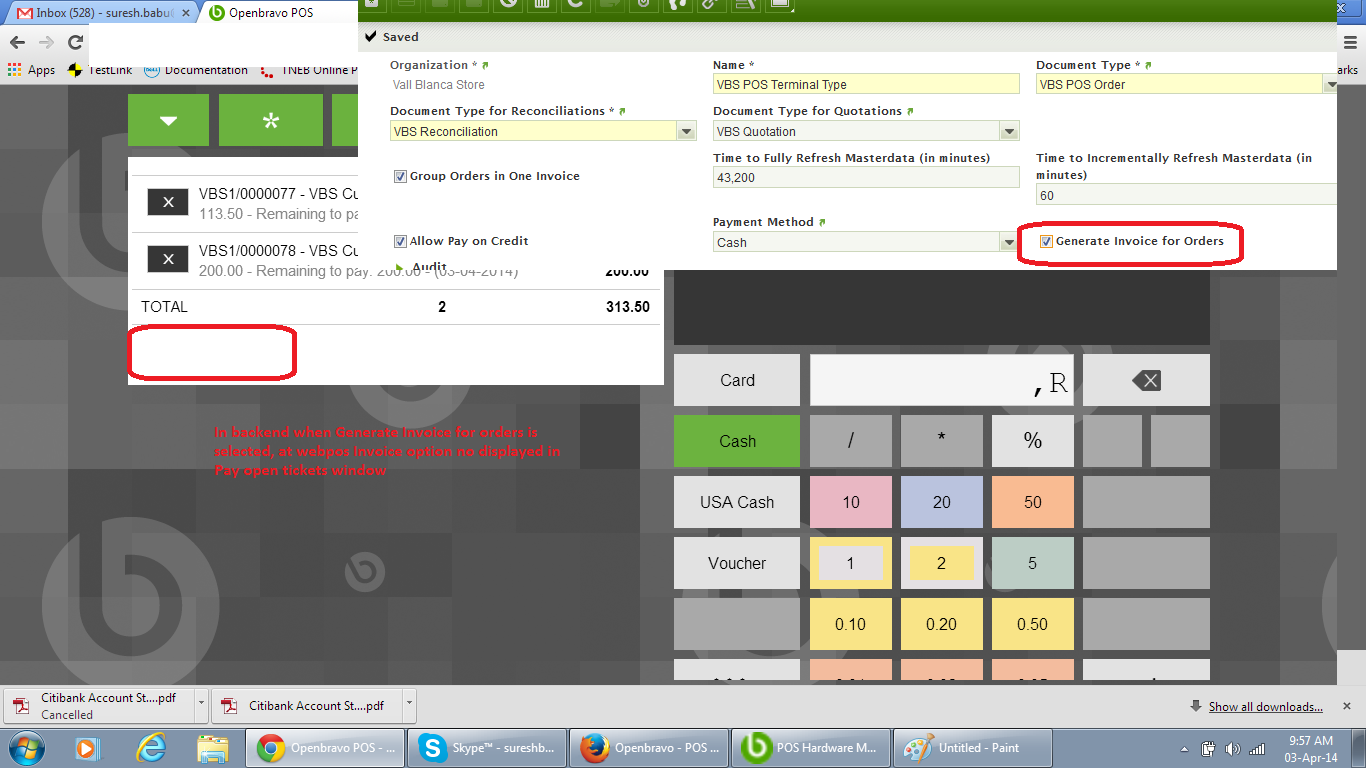Open the Payment Method dropdown showing Cash
The height and width of the screenshot is (768, 1366).
coord(1009,242)
